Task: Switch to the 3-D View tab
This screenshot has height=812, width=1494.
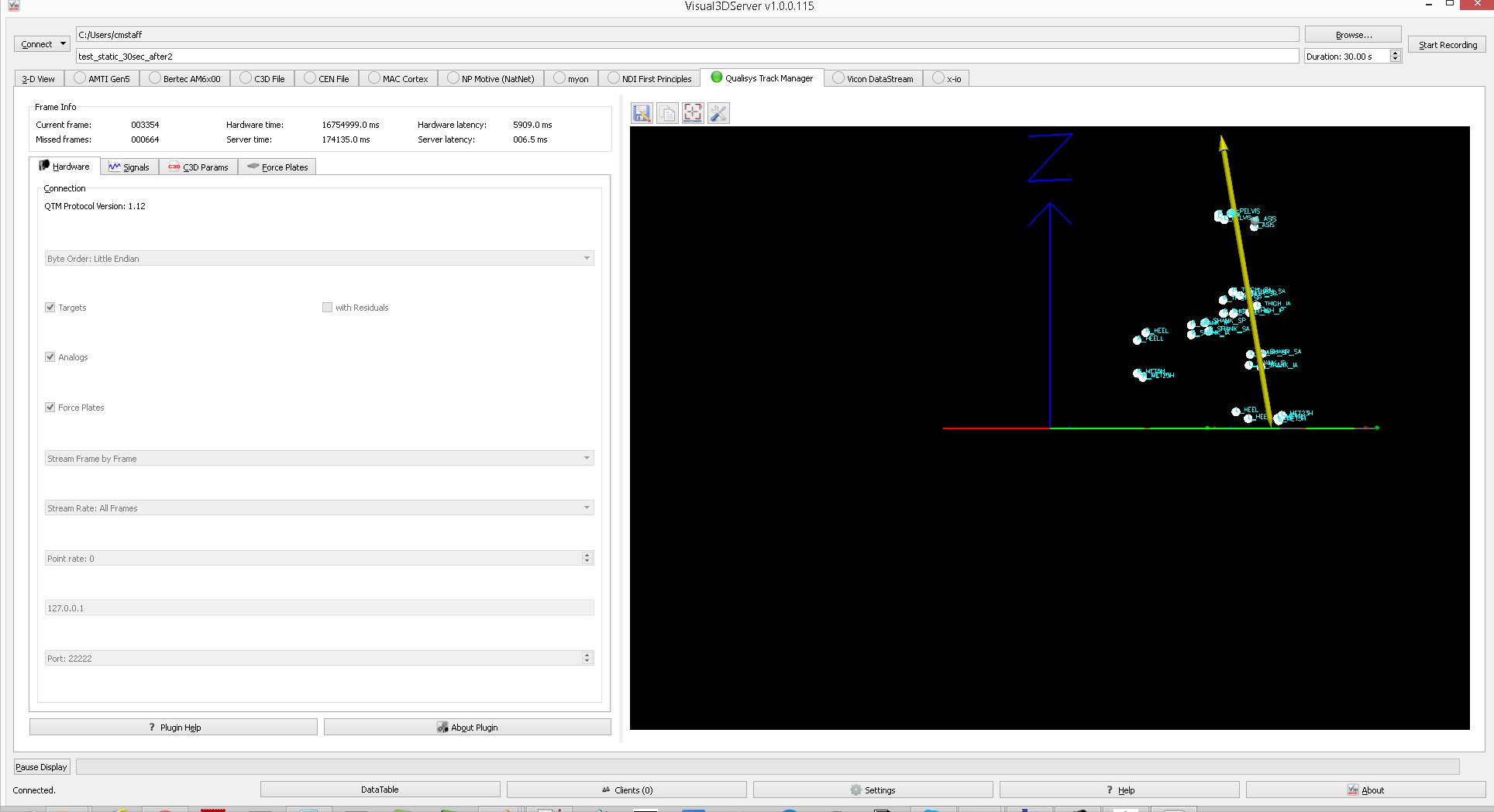Action: (38, 78)
